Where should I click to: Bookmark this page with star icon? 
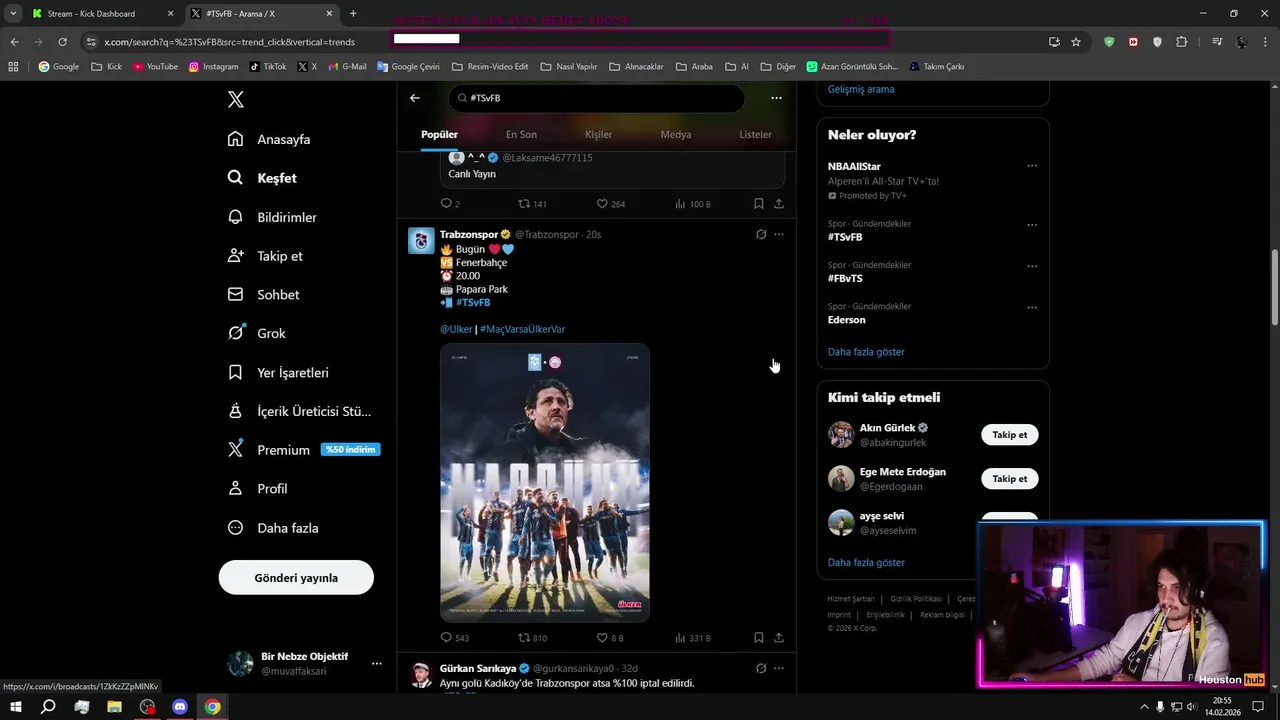click(1076, 42)
